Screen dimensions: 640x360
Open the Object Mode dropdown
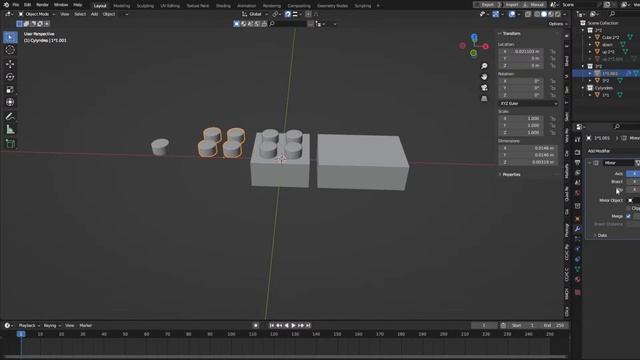coord(37,14)
